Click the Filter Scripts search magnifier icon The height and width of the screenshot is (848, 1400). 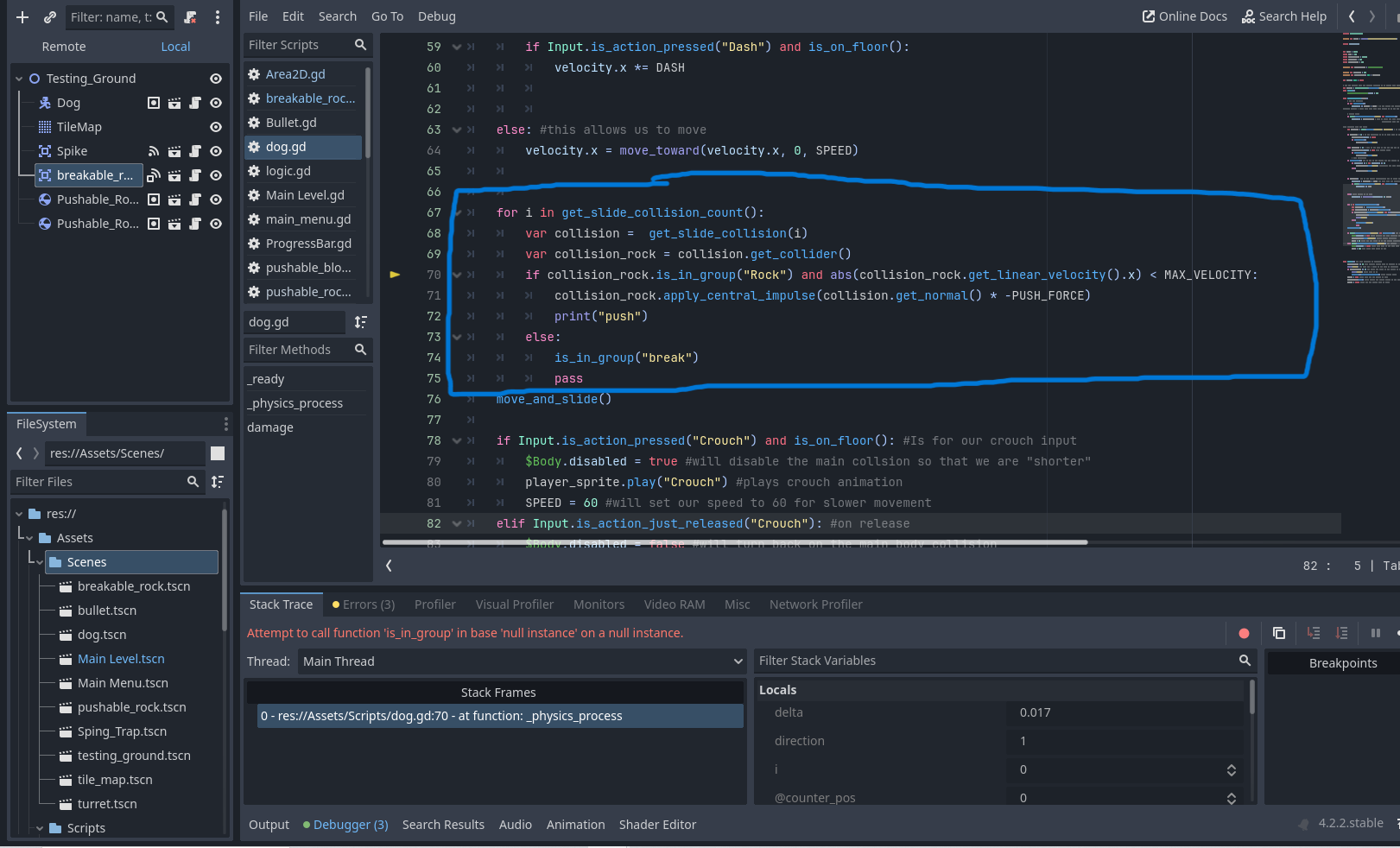coord(360,44)
